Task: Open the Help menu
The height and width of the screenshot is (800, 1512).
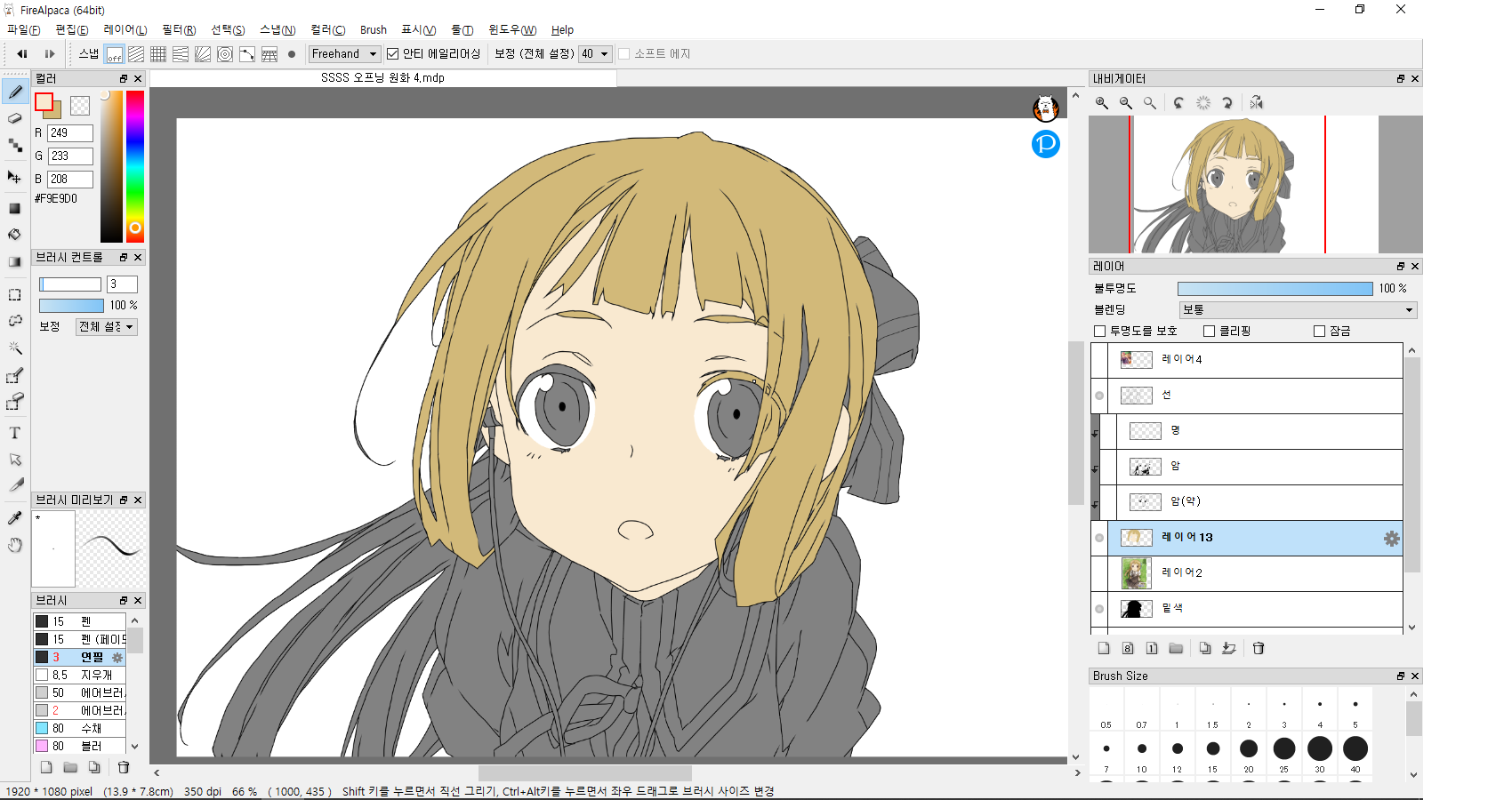Action: [562, 29]
